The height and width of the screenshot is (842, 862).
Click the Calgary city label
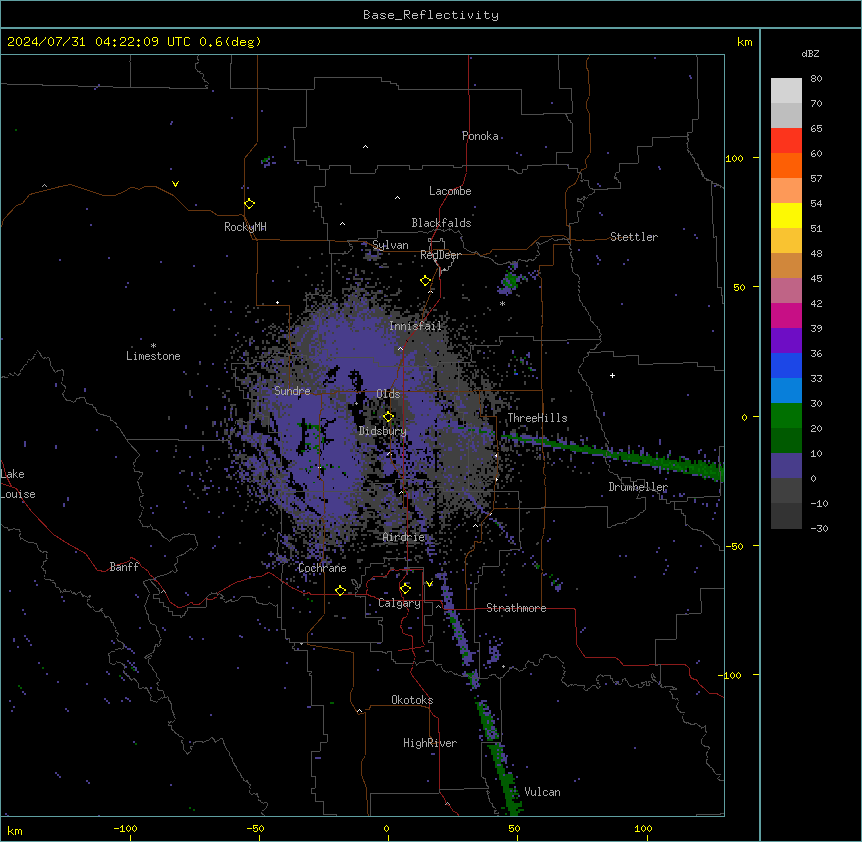click(399, 603)
